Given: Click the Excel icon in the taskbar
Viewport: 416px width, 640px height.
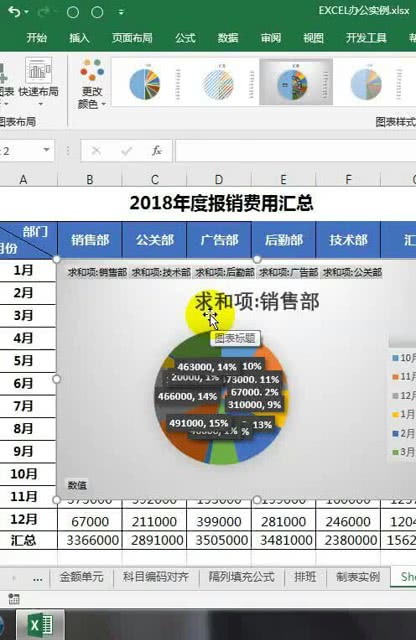Looking at the screenshot, I should click(40, 625).
